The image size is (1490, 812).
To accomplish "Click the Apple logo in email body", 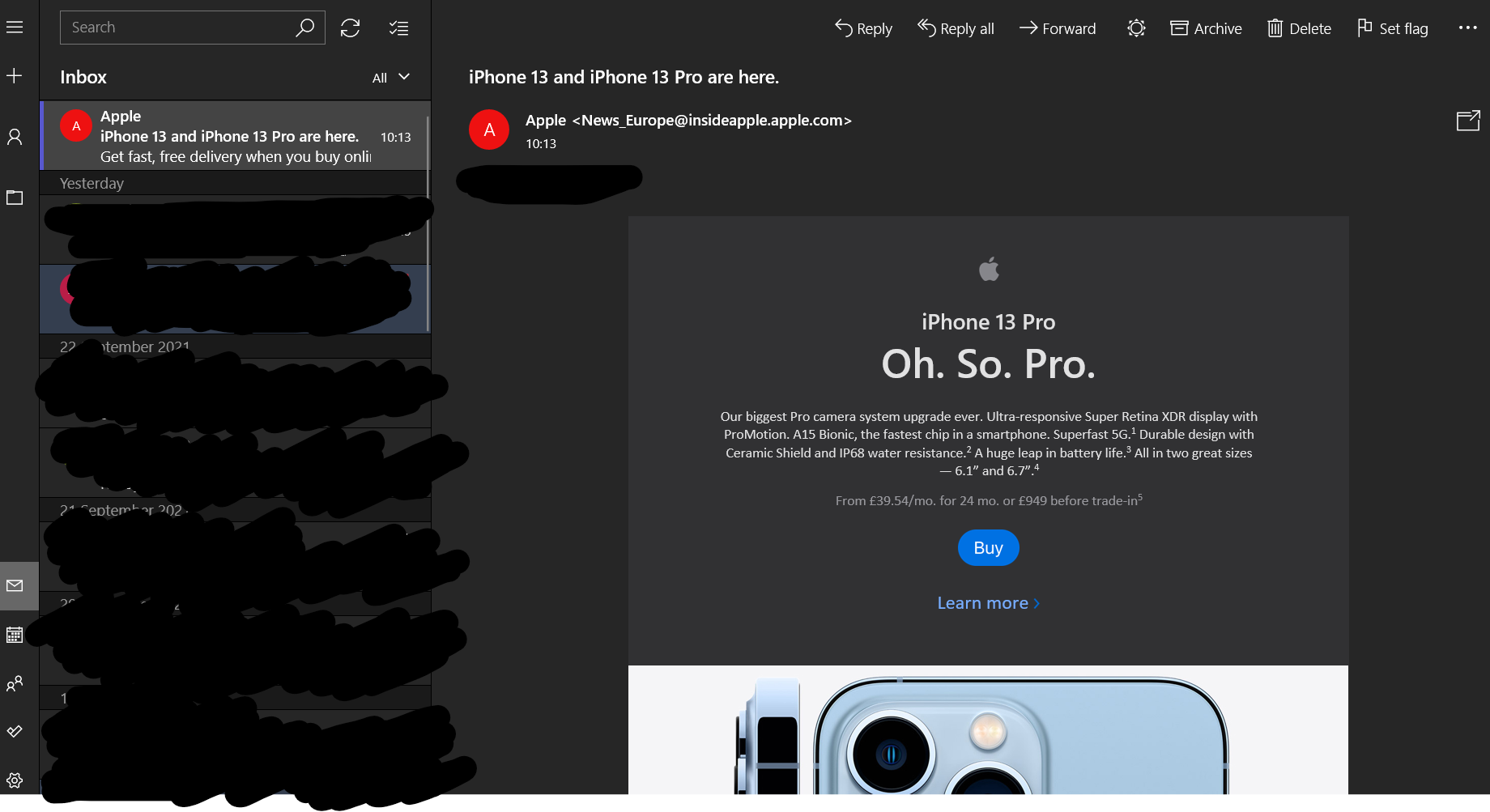I will pyautogui.click(x=989, y=269).
